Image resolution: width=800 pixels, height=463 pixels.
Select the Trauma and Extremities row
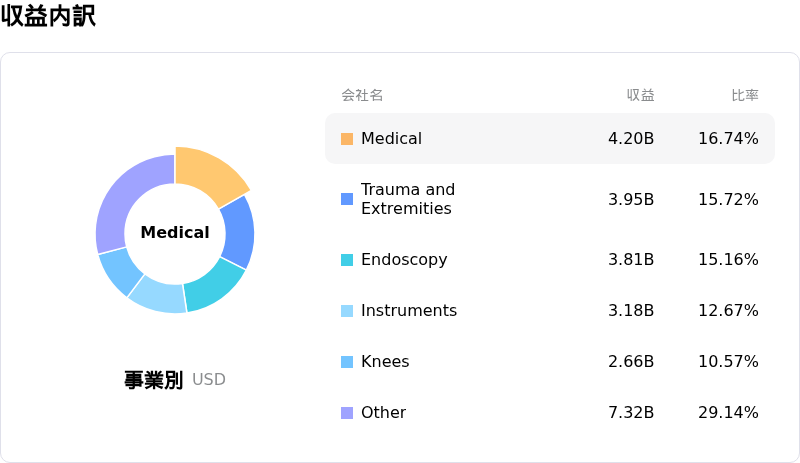pos(550,199)
